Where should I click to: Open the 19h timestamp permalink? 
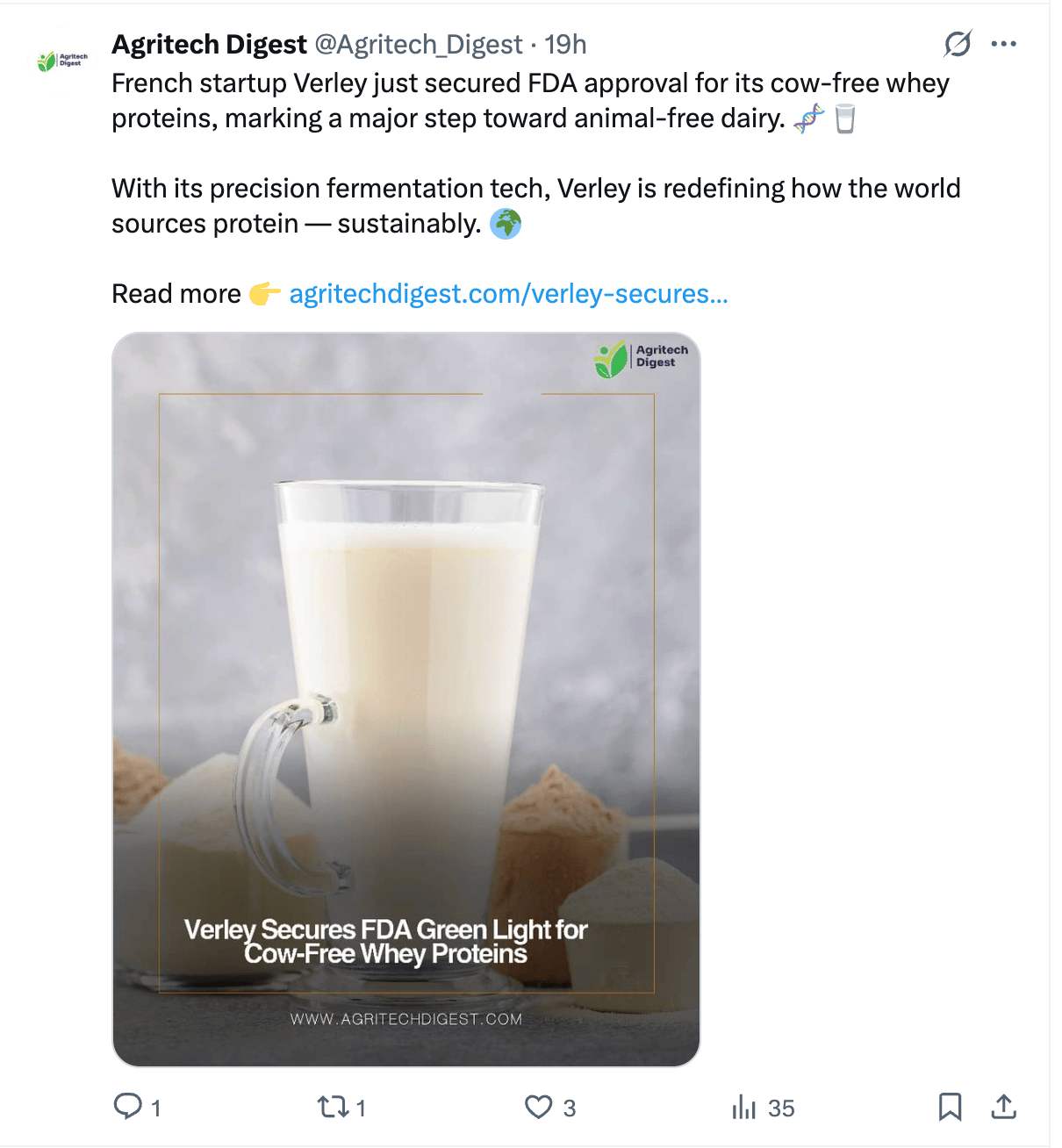tap(565, 44)
